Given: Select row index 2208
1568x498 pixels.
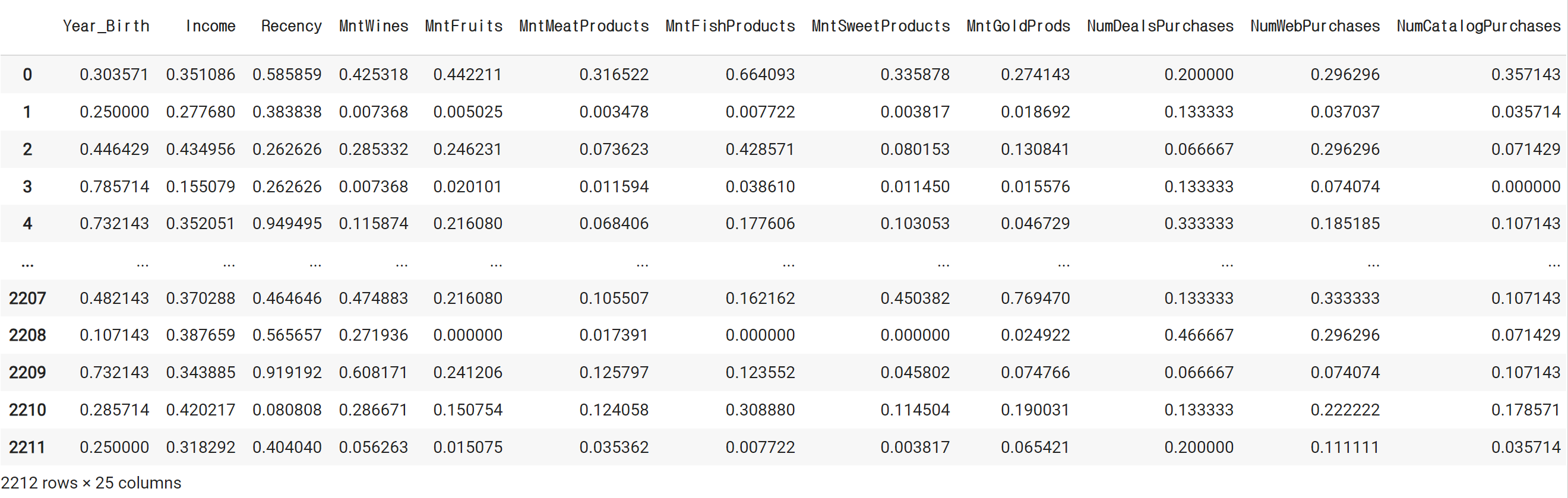Looking at the screenshot, I should [x=27, y=335].
